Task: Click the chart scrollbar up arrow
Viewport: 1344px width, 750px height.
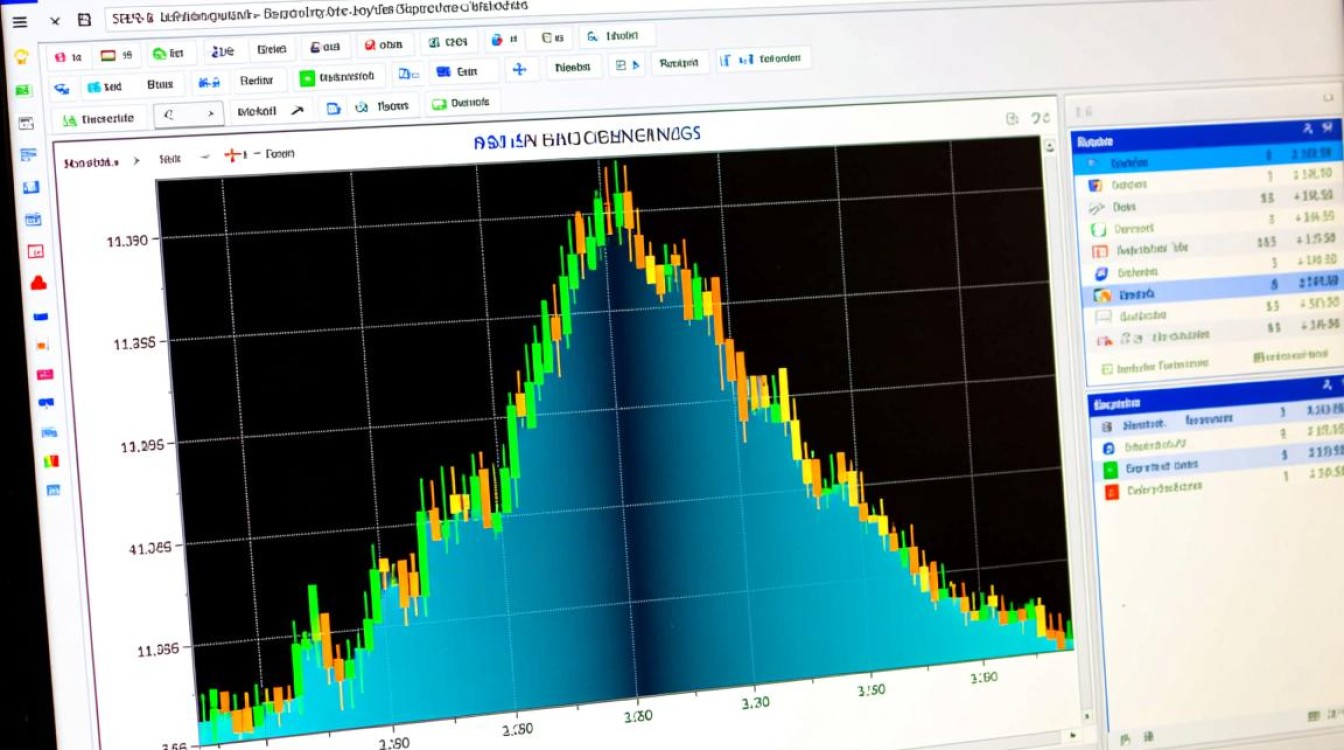Action: point(1050,146)
